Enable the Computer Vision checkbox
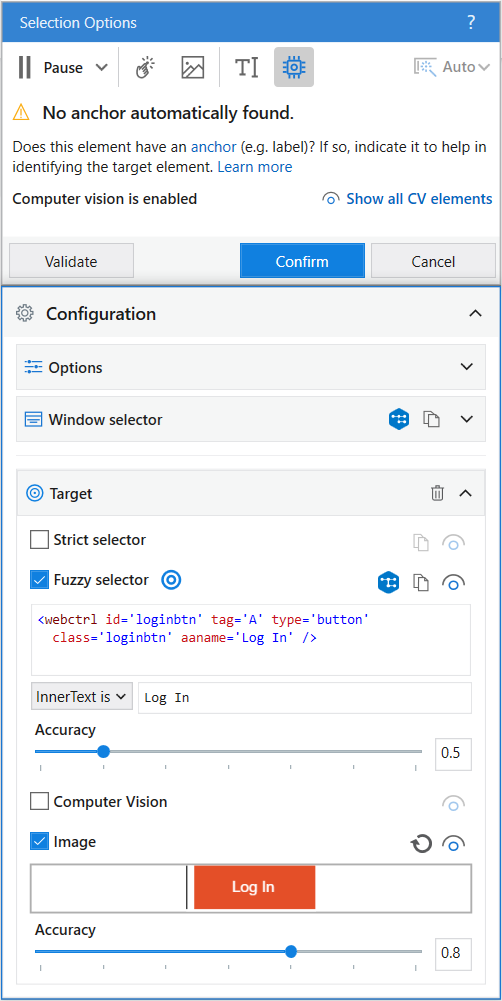The height and width of the screenshot is (1001, 502). tap(40, 801)
